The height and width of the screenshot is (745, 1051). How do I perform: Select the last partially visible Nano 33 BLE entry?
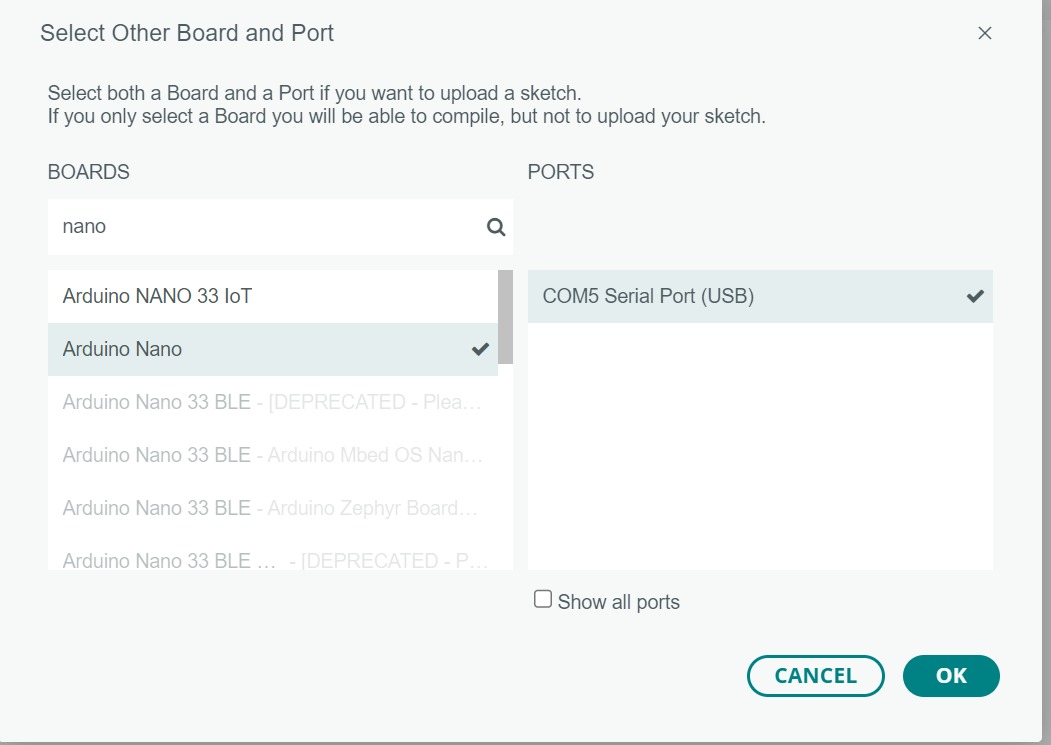tap(272, 558)
